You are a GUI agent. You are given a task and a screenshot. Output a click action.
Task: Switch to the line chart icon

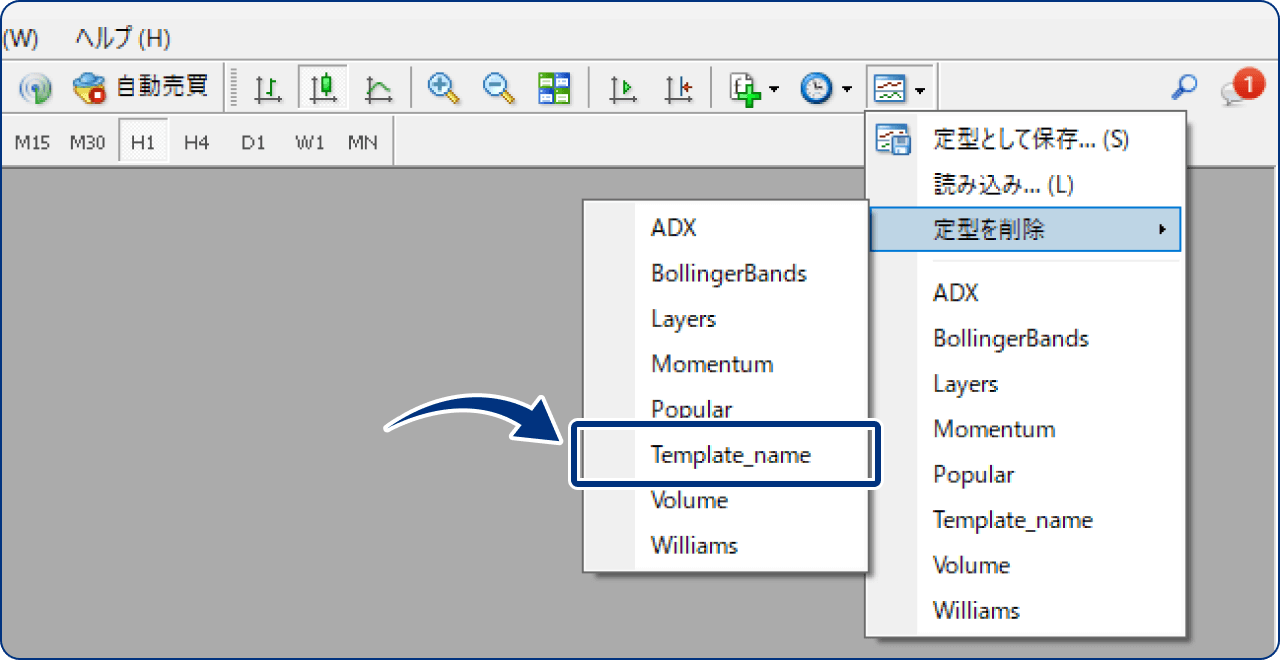(x=378, y=89)
